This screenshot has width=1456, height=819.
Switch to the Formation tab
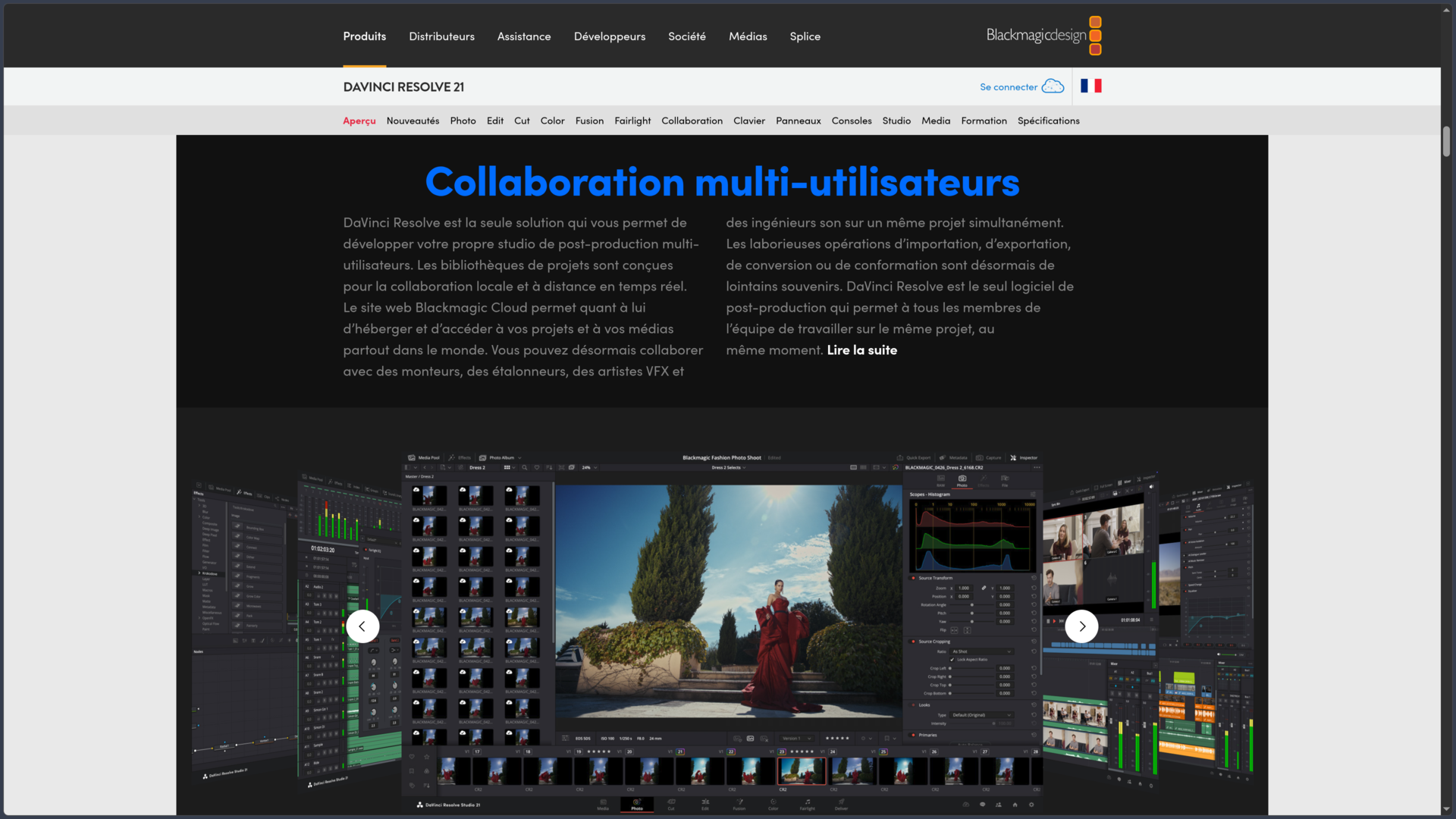(x=984, y=121)
